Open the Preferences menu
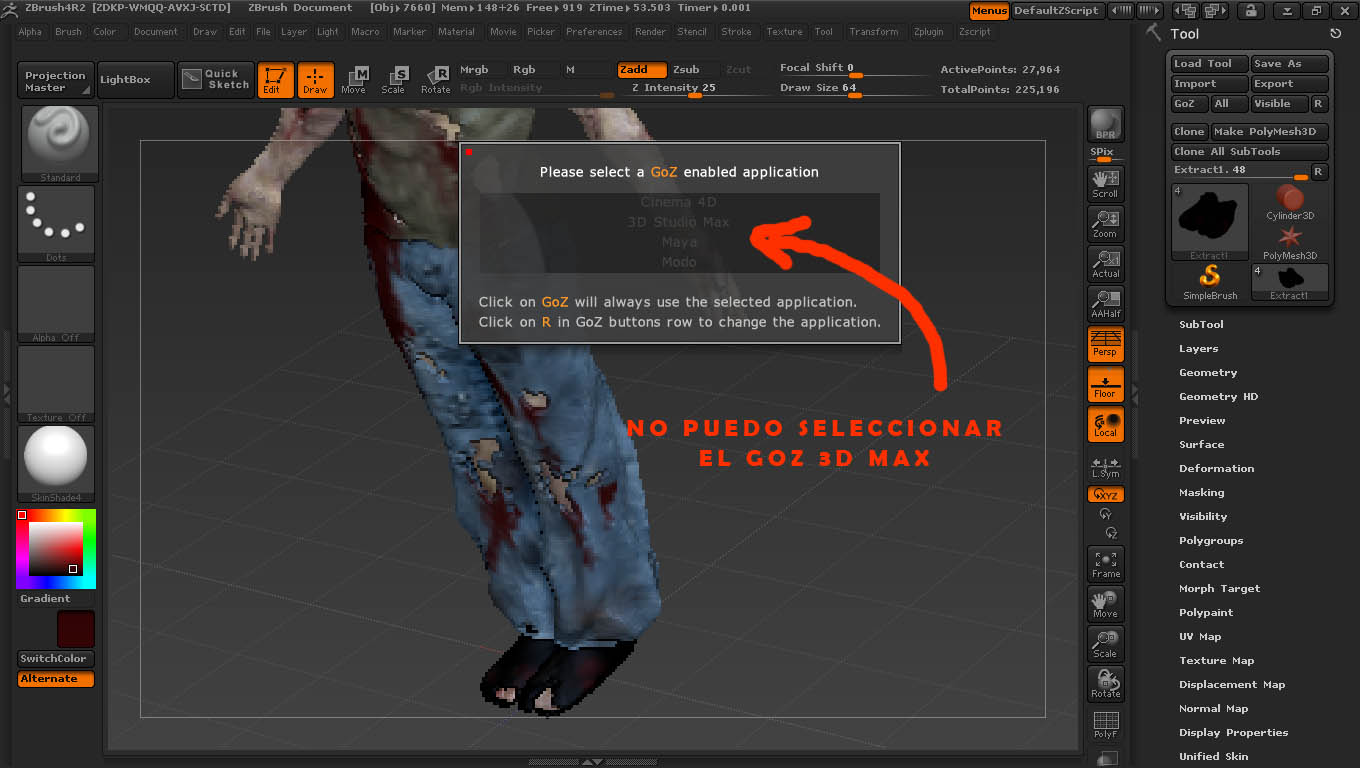The image size is (1360, 768). 594,32
